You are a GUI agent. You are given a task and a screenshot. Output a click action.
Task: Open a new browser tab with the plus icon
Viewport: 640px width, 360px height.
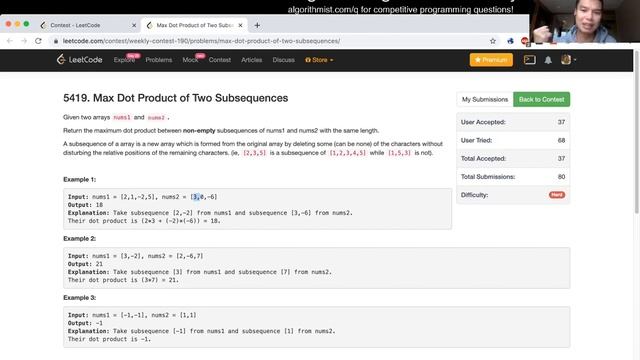pyautogui.click(x=257, y=25)
